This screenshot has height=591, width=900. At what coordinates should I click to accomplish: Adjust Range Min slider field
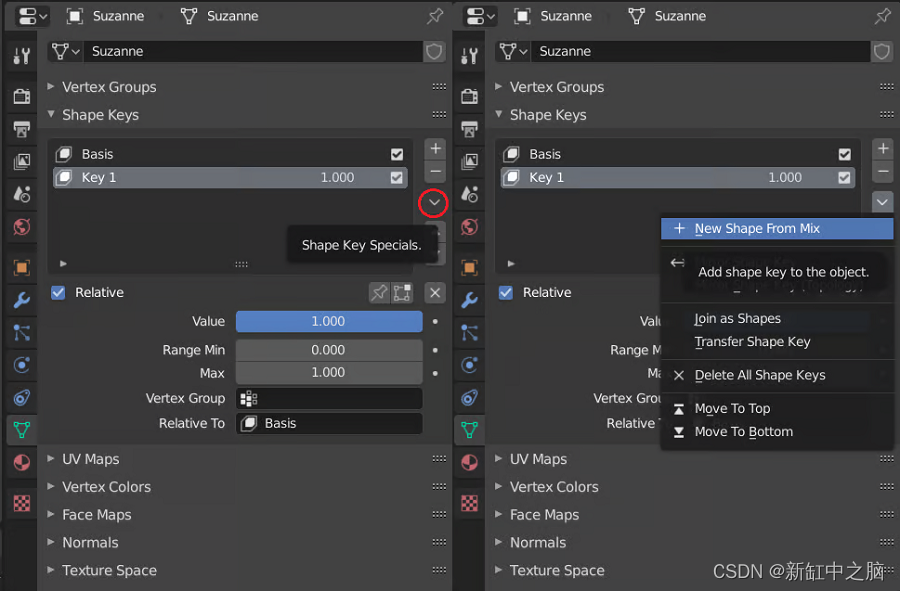pyautogui.click(x=329, y=350)
